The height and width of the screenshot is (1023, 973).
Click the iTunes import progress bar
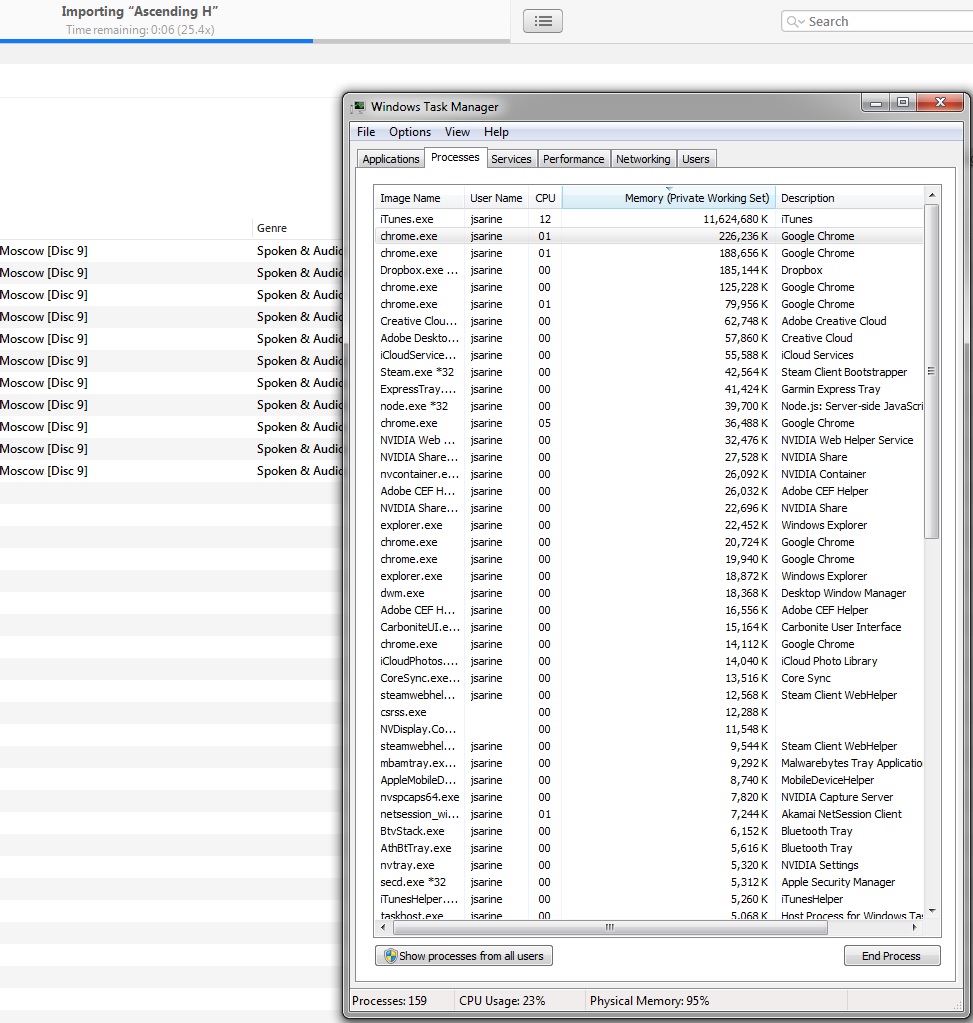(255, 41)
